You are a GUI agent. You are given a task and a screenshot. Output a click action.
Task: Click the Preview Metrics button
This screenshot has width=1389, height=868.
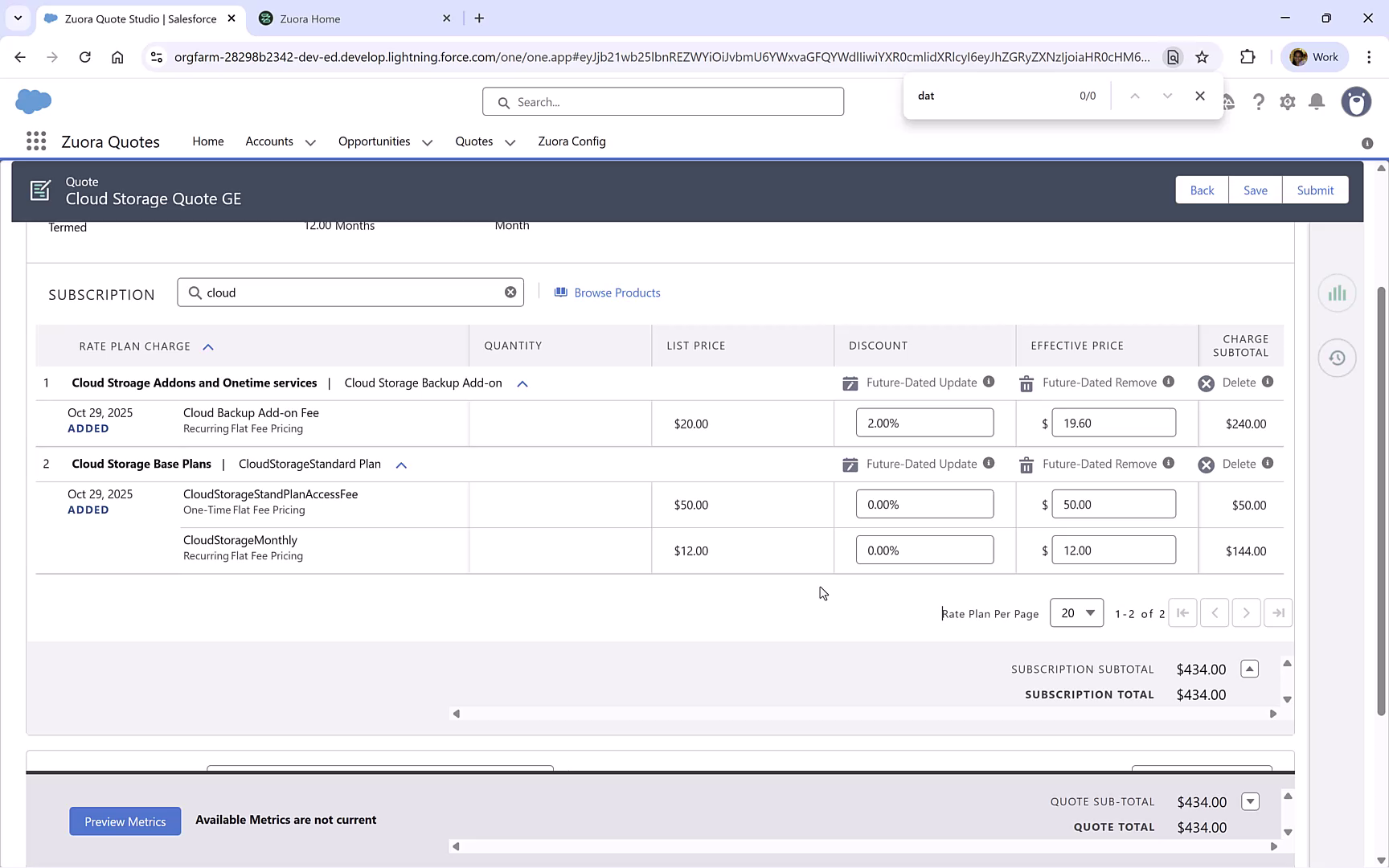click(x=125, y=821)
